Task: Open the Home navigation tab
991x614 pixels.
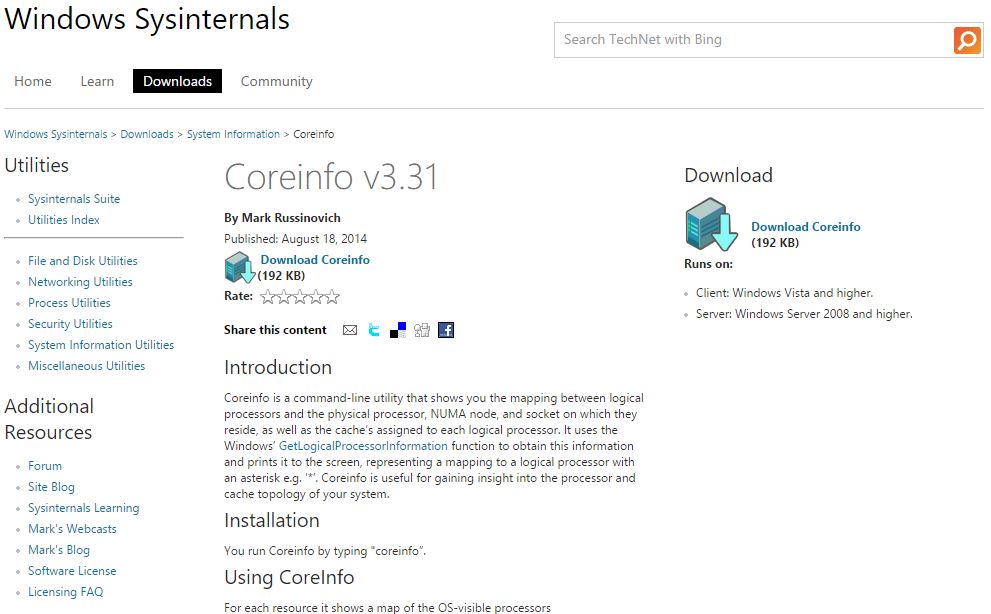Action: [33, 81]
